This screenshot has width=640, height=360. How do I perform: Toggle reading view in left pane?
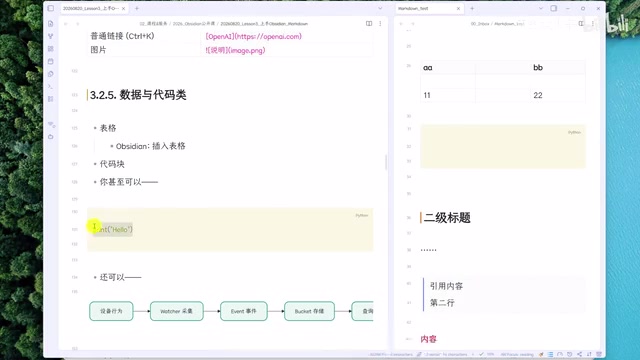[369, 24]
